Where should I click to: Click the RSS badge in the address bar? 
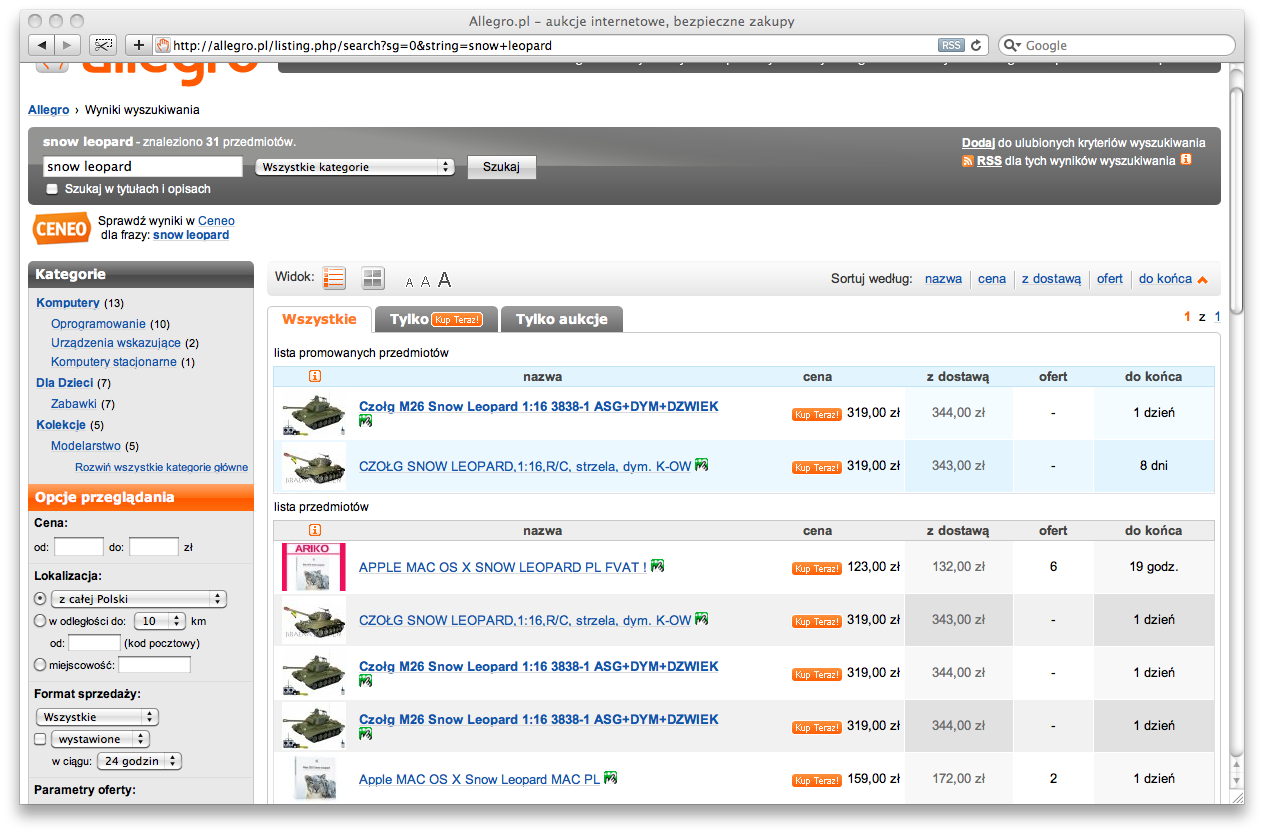(951, 45)
